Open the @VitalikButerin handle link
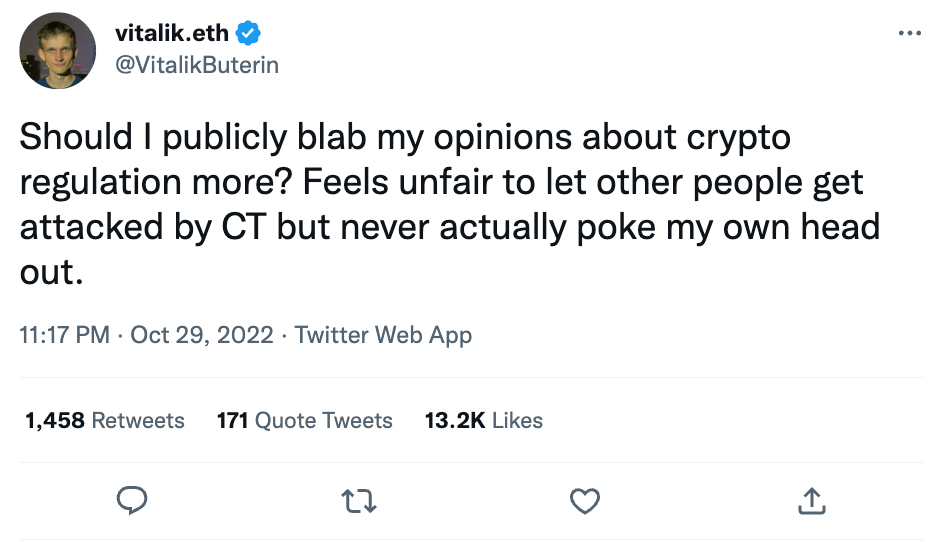This screenshot has width=946, height=542. pos(197,65)
